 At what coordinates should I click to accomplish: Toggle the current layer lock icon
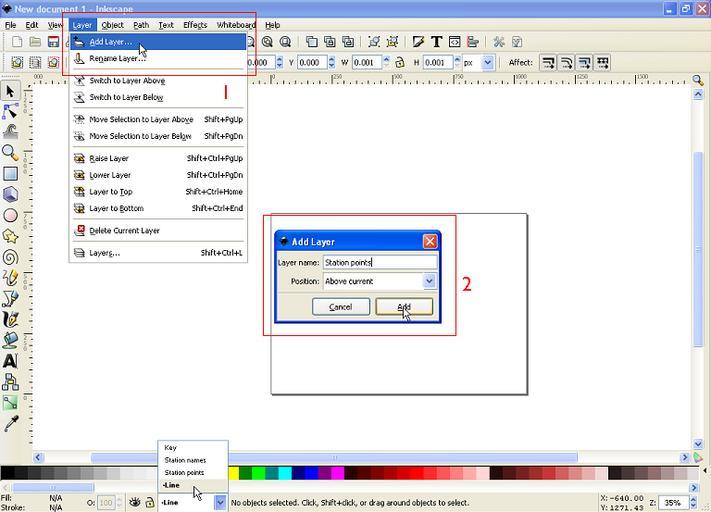[150, 502]
